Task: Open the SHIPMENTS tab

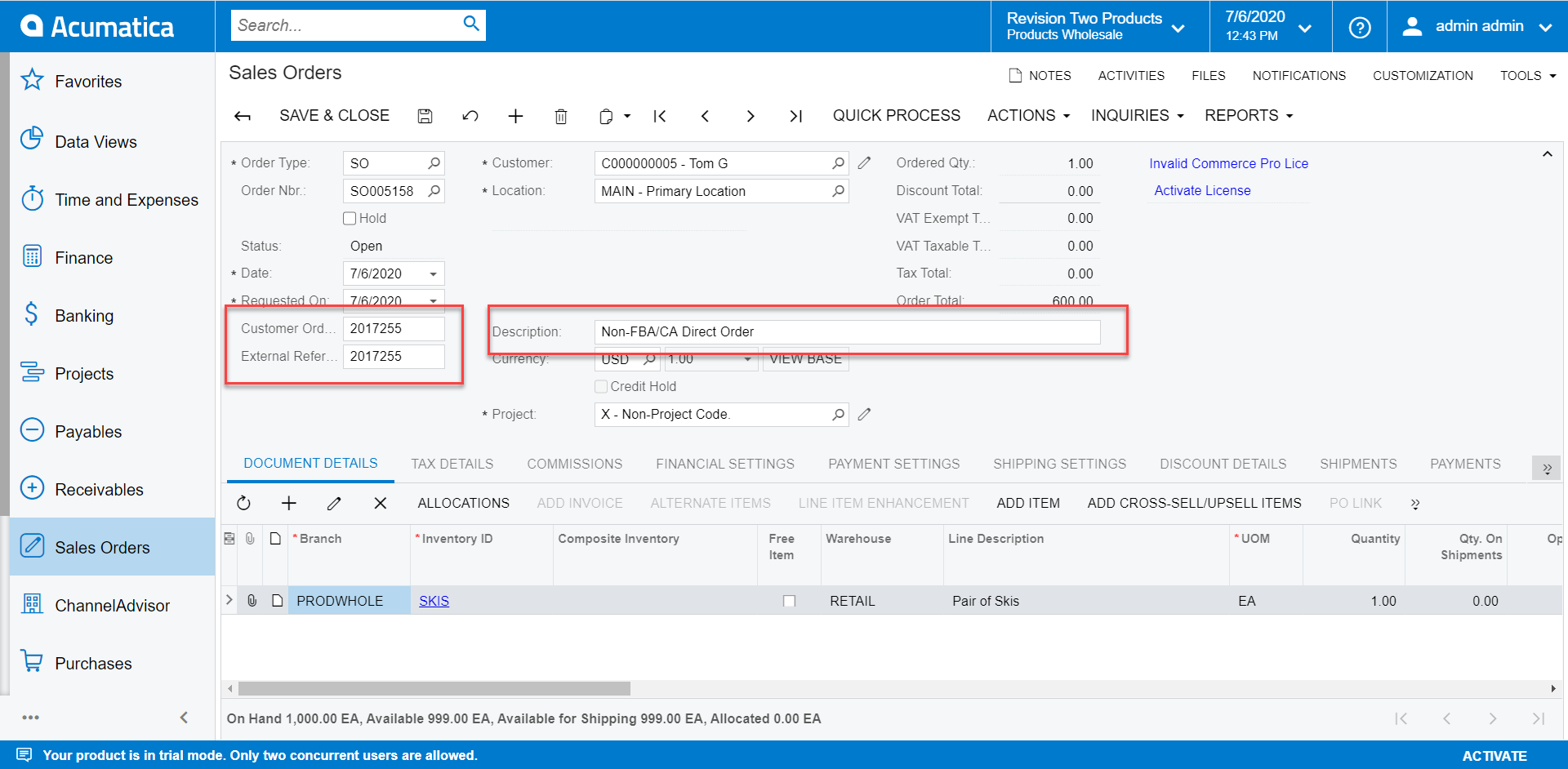Action: coord(1358,464)
